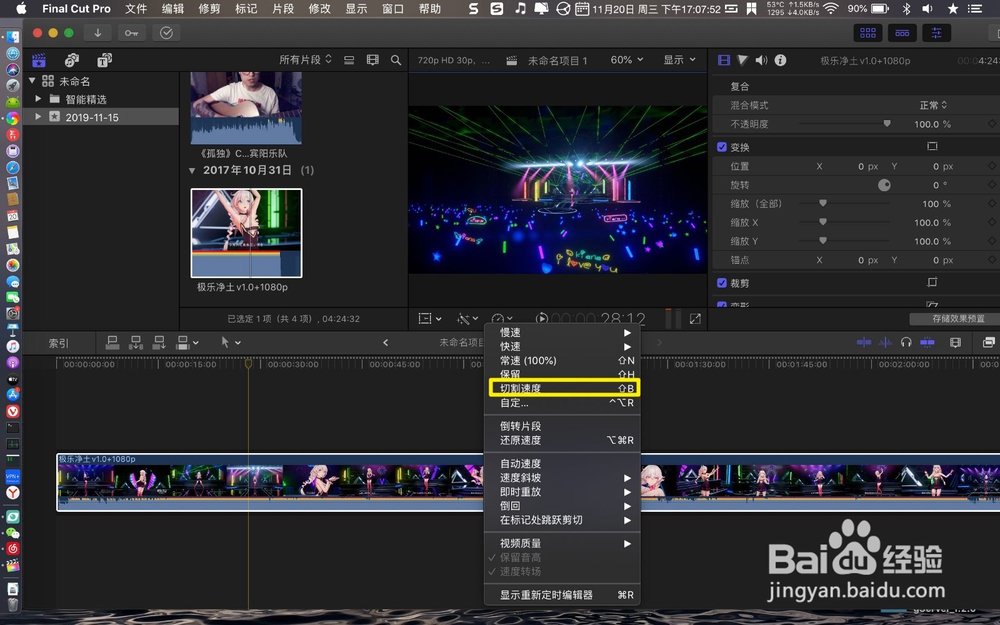Screen dimensions: 1000x625
Task: Open photos and audio sidebar icon
Action: [71, 60]
